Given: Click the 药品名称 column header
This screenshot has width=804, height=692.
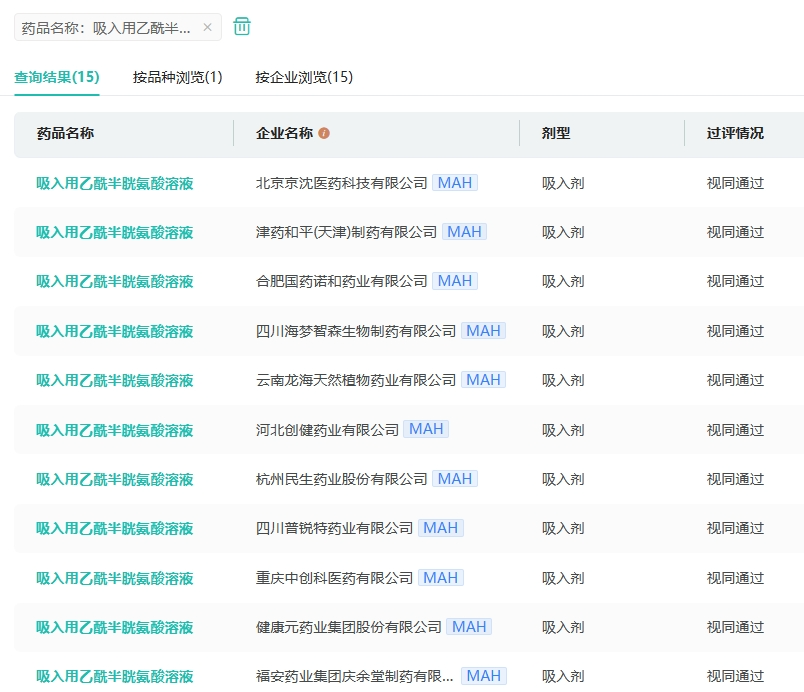Looking at the screenshot, I should [65, 133].
